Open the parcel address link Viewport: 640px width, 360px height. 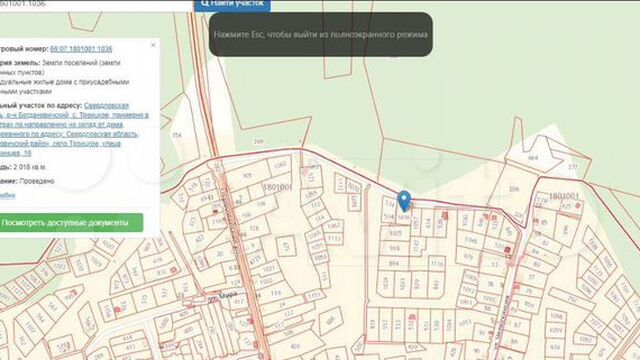(x=73, y=129)
